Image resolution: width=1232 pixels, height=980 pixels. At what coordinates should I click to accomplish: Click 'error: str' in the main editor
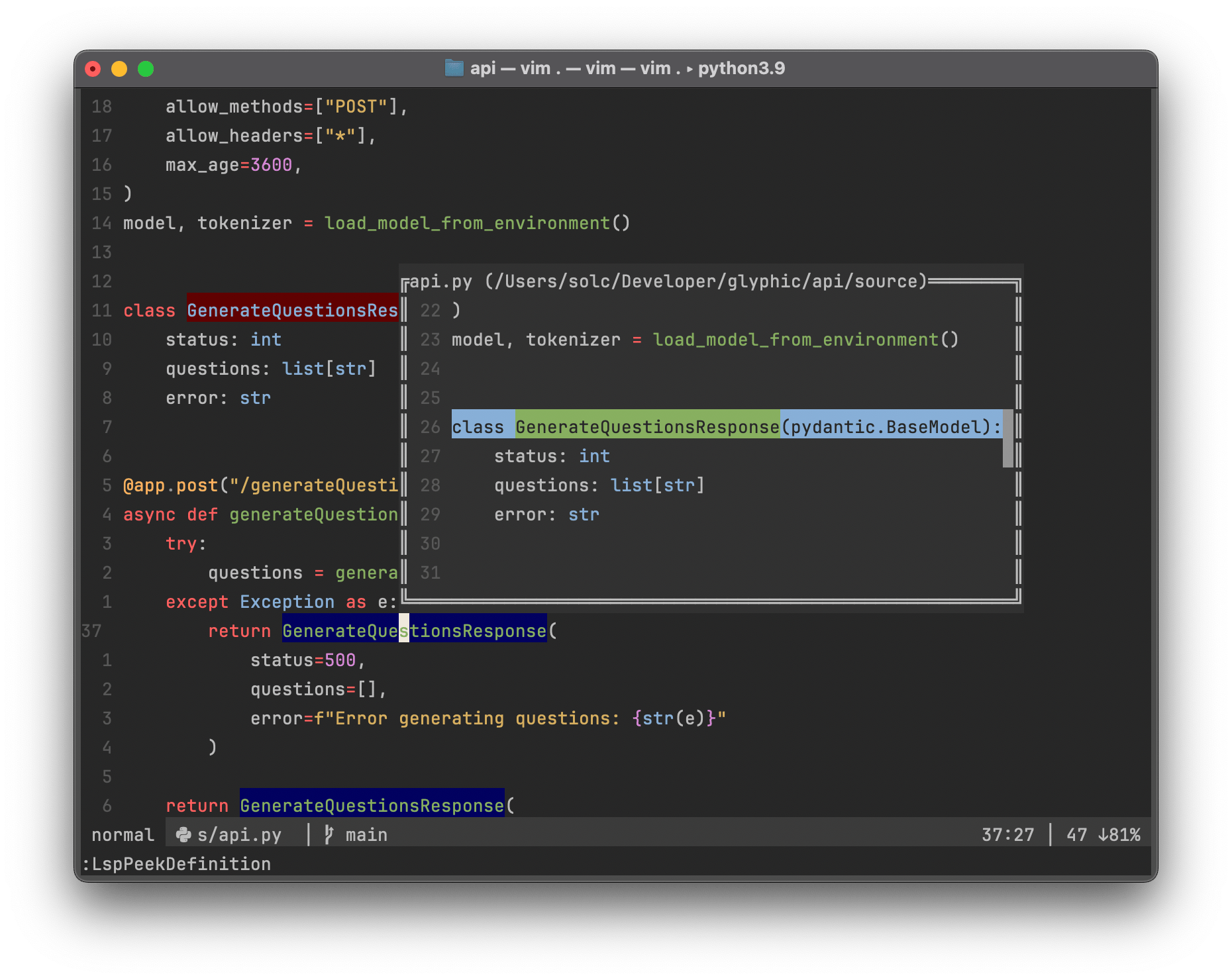pyautogui.click(x=218, y=398)
